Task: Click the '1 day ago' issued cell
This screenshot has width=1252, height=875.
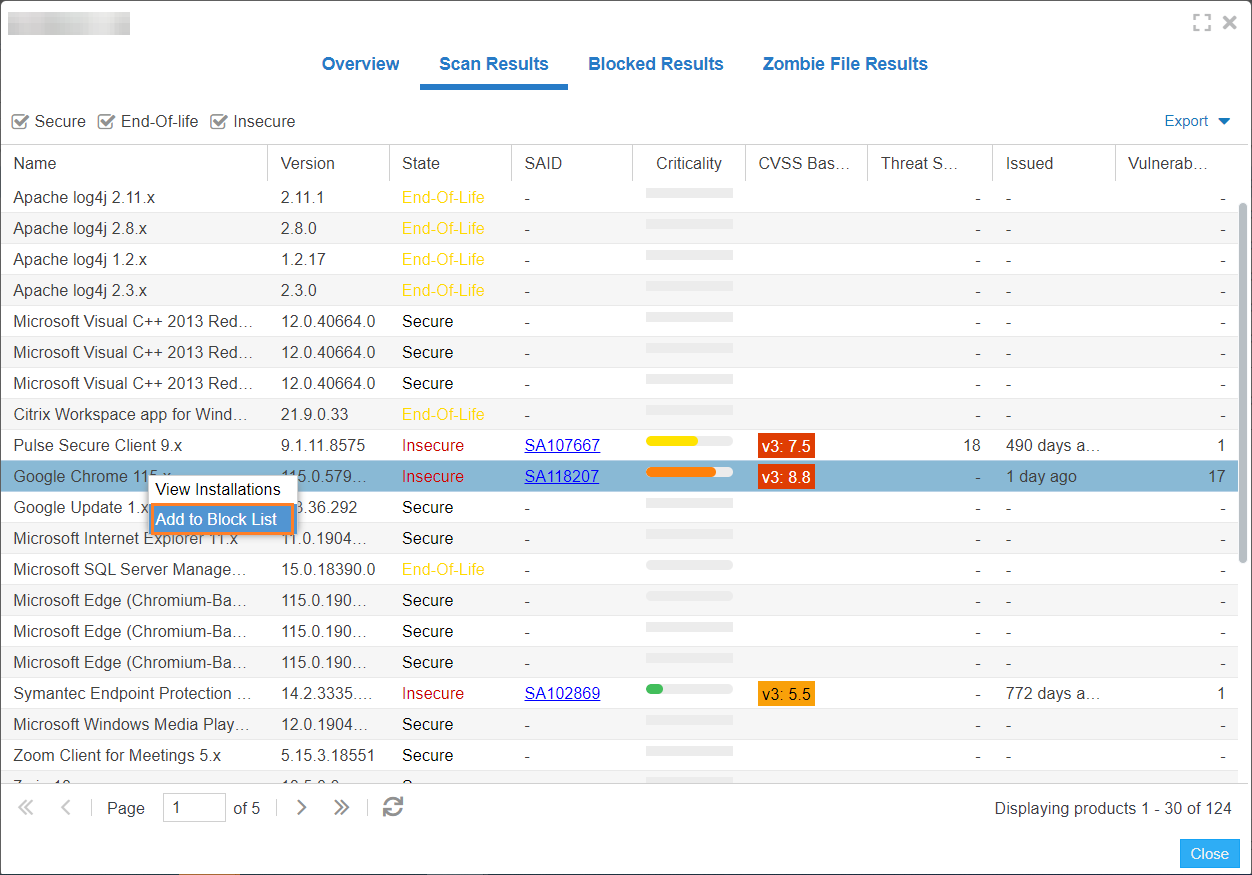Action: 1041,477
